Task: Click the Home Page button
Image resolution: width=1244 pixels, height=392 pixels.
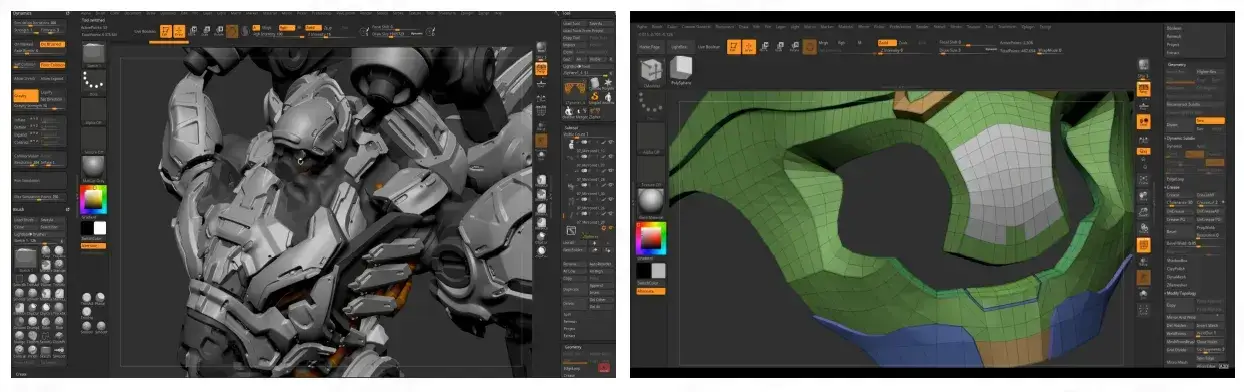Action: [650, 46]
